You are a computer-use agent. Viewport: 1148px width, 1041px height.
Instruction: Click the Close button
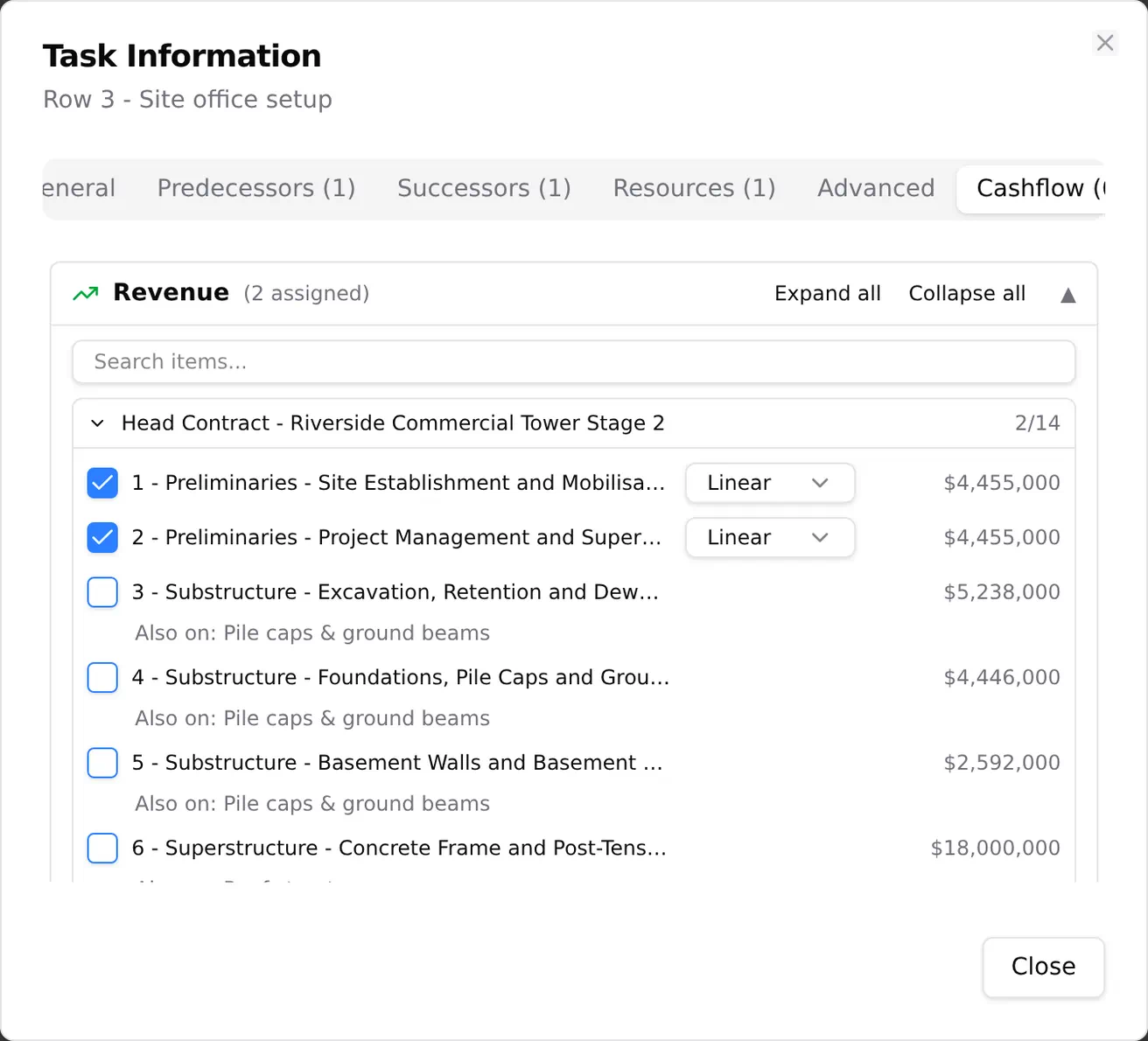point(1043,967)
